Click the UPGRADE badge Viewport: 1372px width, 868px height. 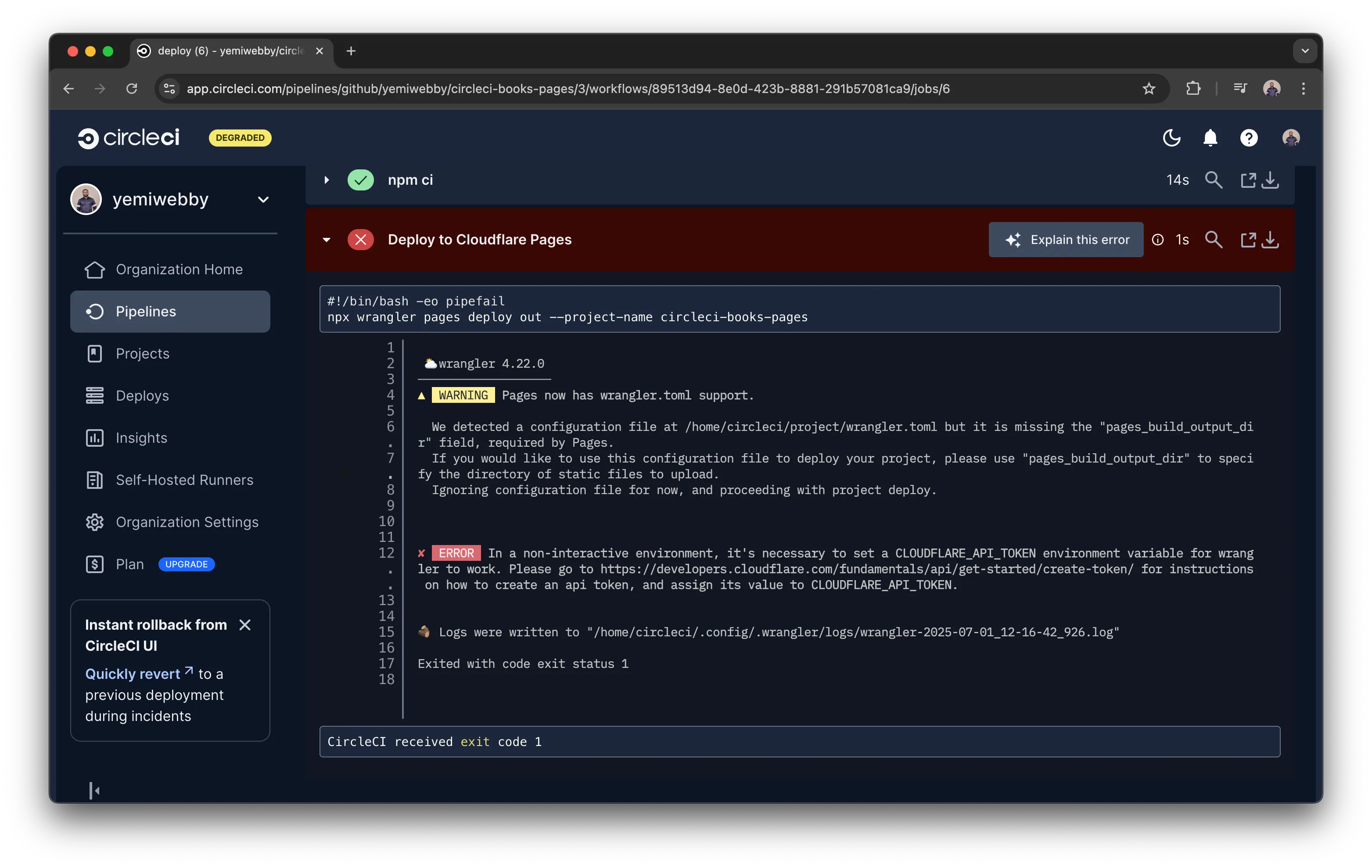[x=187, y=564]
